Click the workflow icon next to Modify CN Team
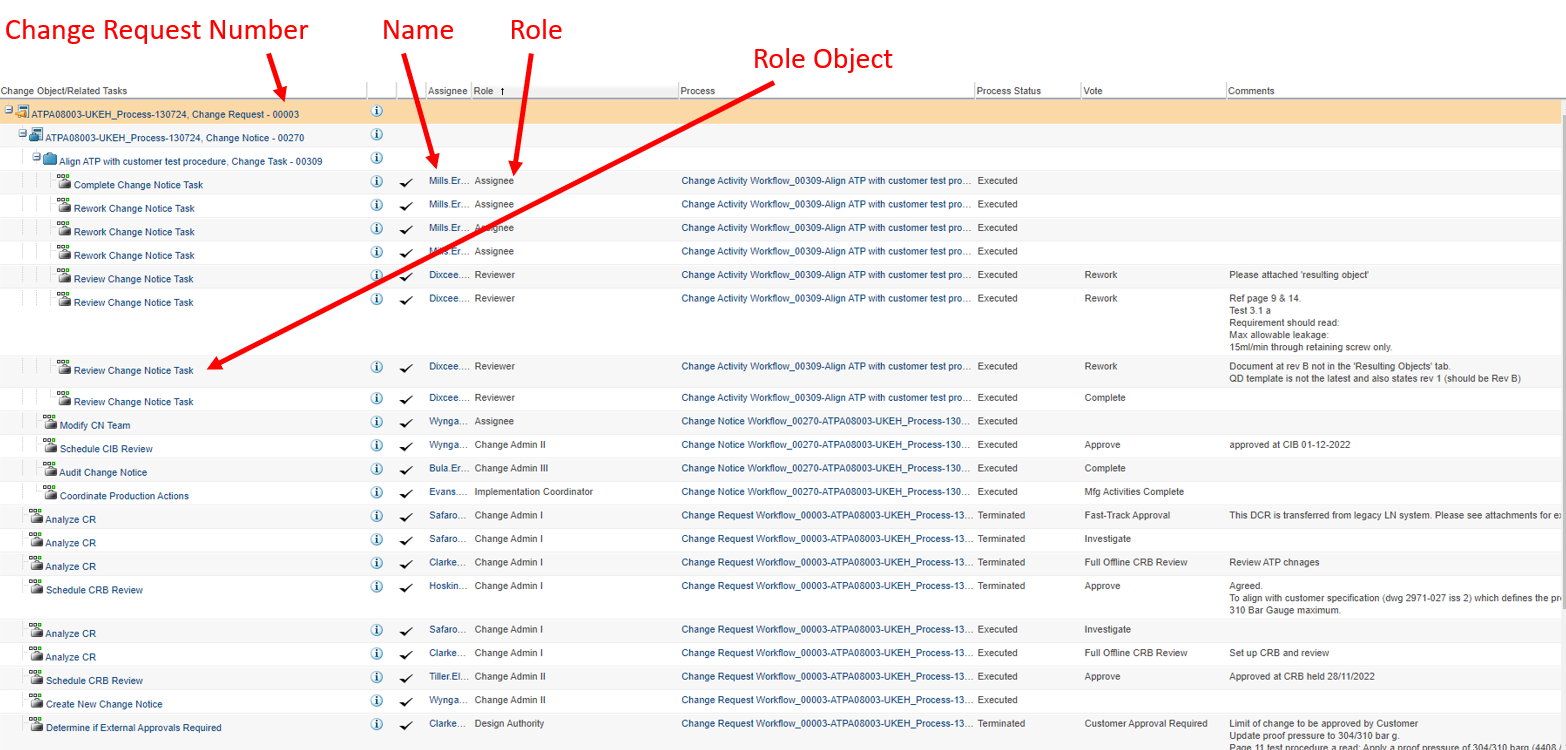 tap(50, 421)
